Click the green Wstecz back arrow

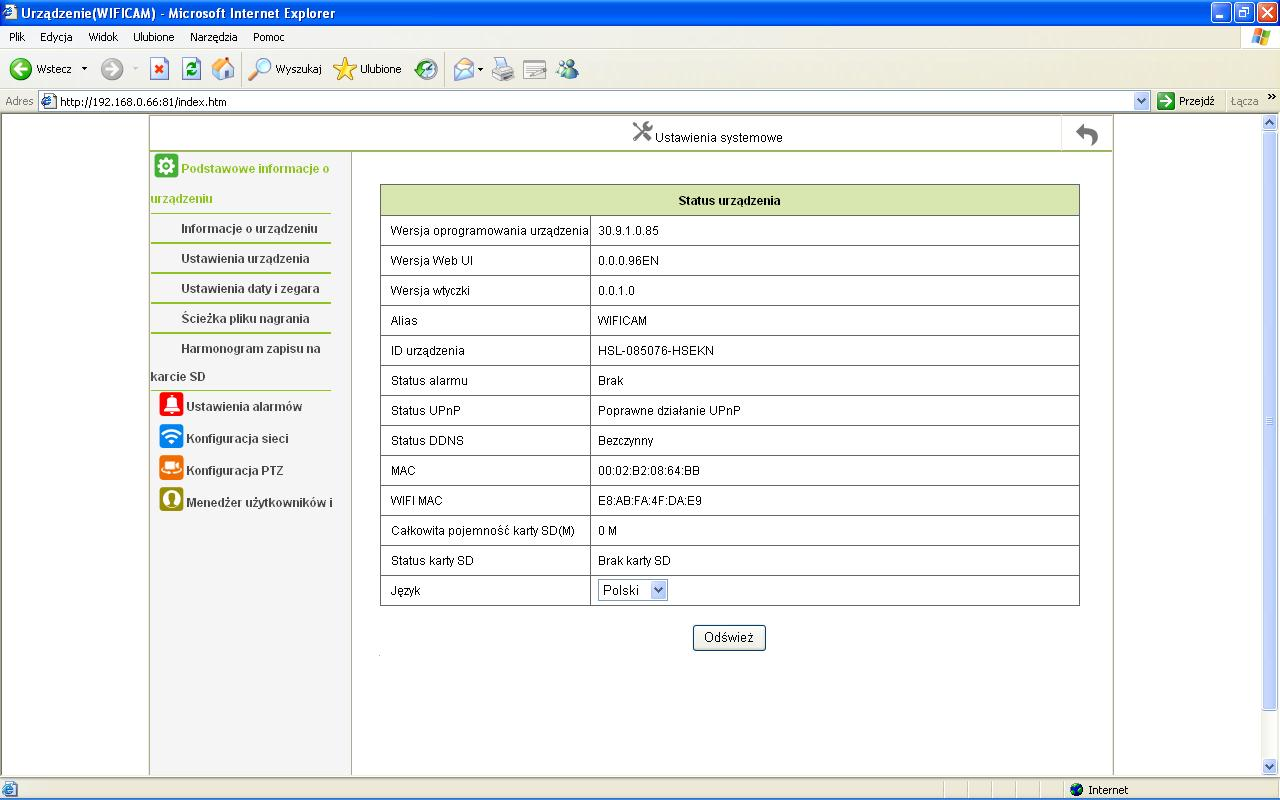[x=21, y=69]
